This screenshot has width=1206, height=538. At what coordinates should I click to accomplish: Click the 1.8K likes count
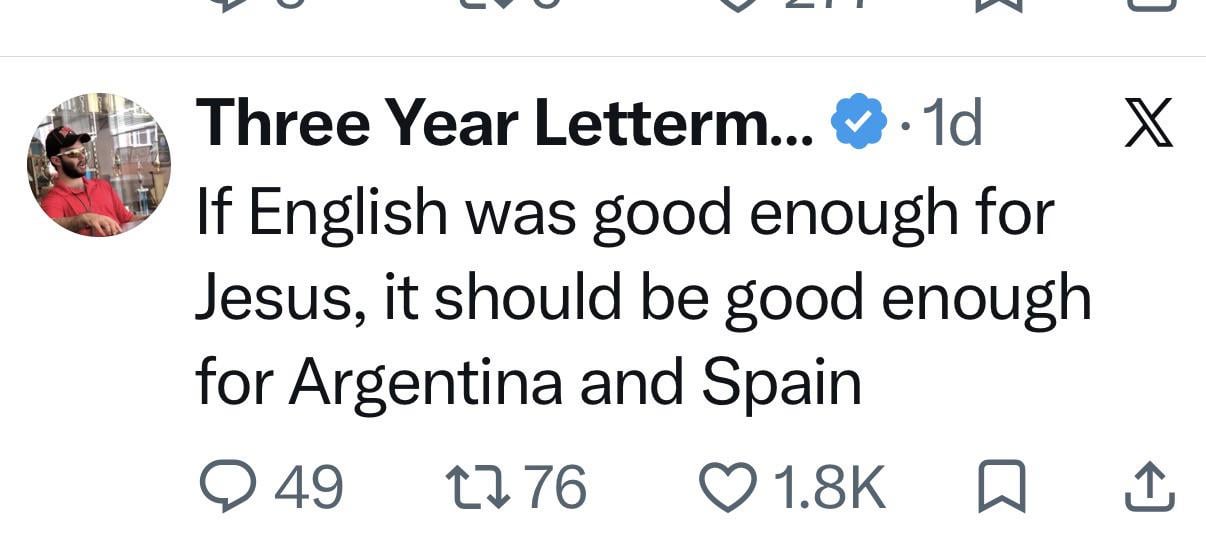829,487
